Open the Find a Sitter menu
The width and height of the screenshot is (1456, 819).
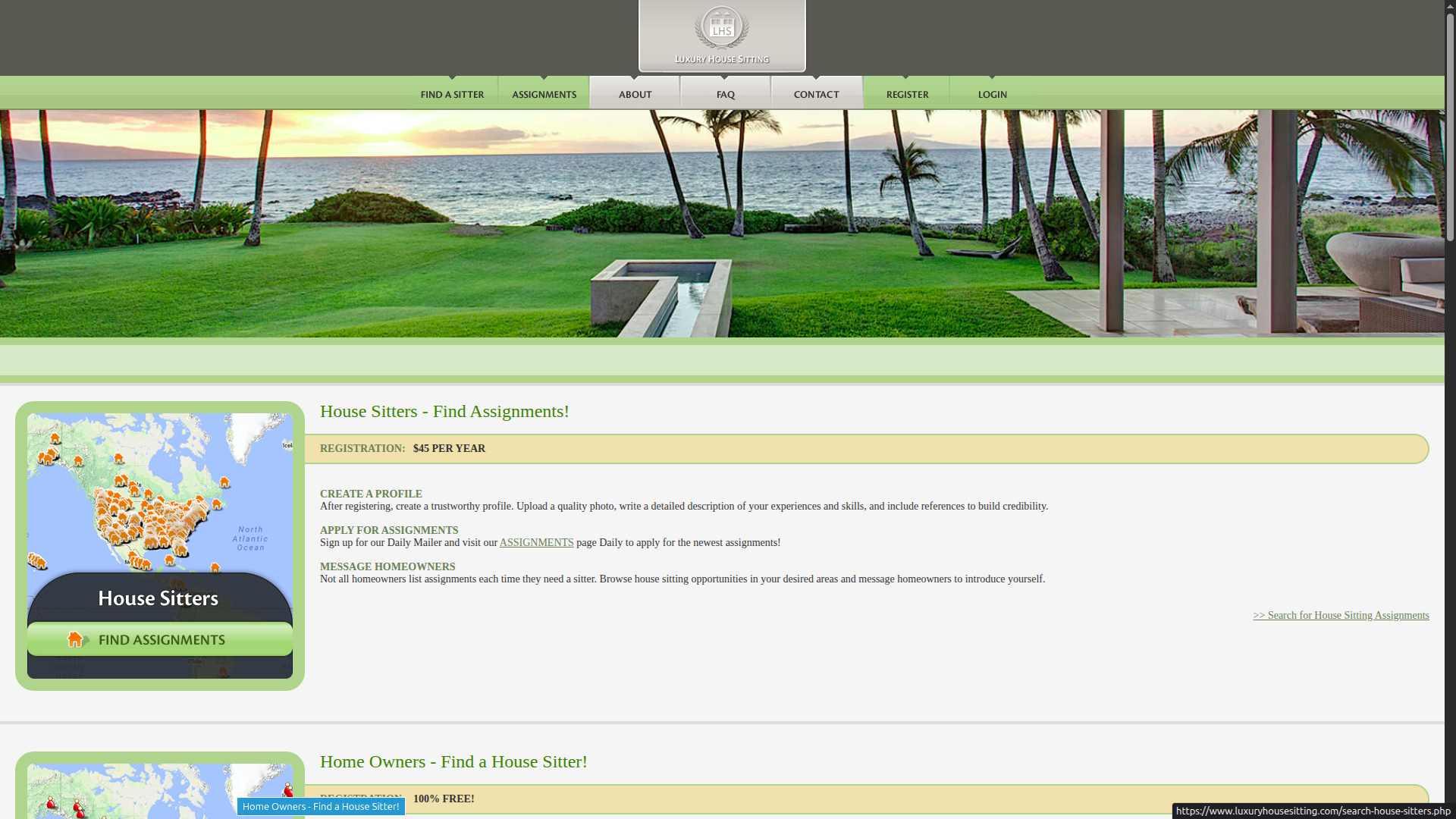[452, 94]
